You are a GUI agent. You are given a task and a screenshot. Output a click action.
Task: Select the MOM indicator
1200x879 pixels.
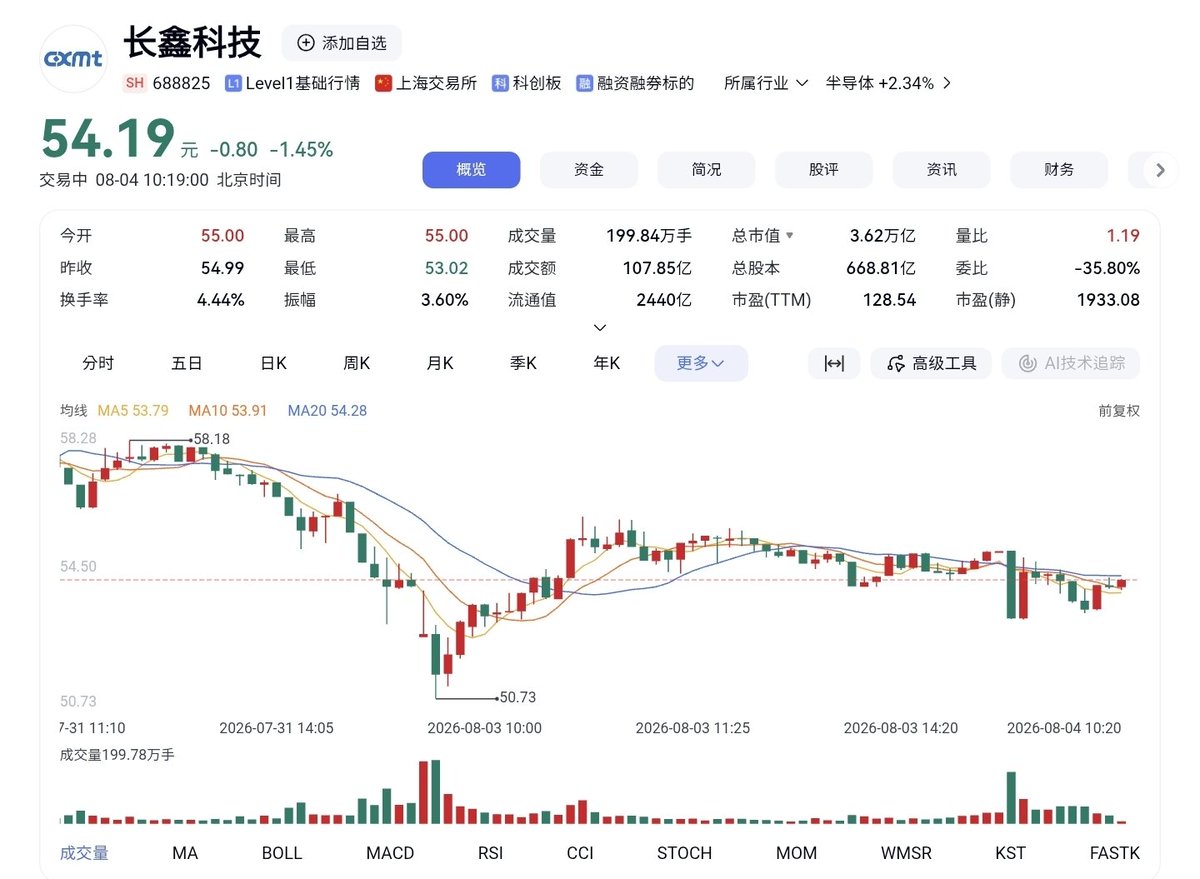pos(796,853)
